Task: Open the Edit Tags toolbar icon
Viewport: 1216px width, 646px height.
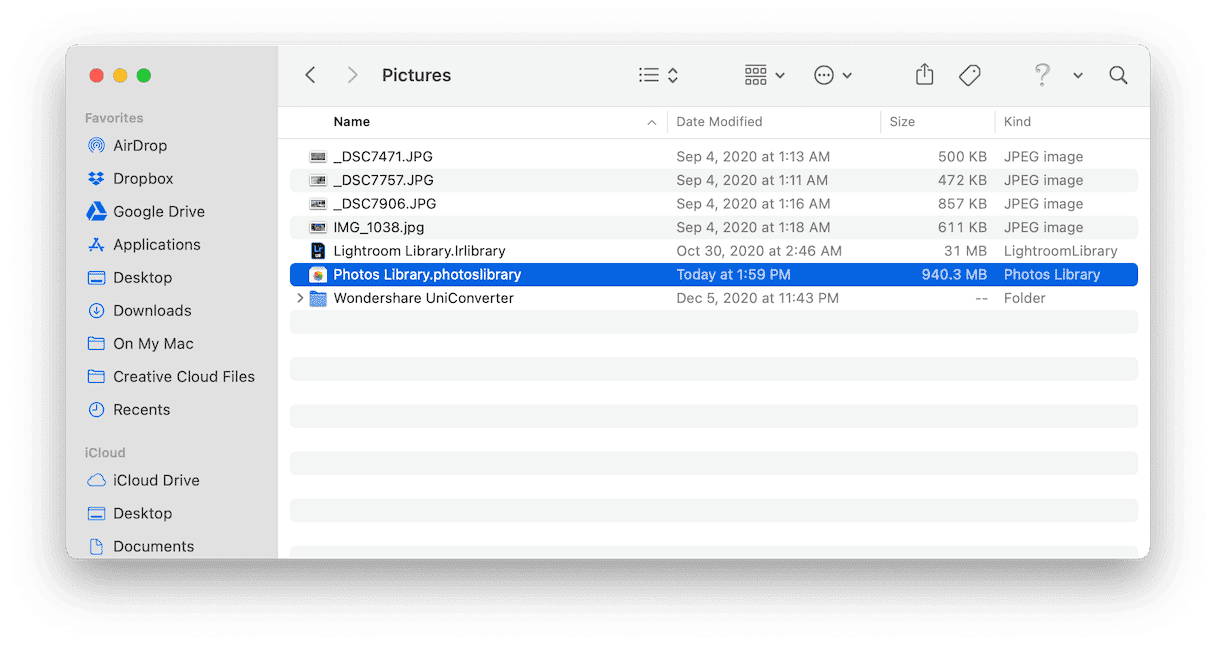Action: (969, 75)
